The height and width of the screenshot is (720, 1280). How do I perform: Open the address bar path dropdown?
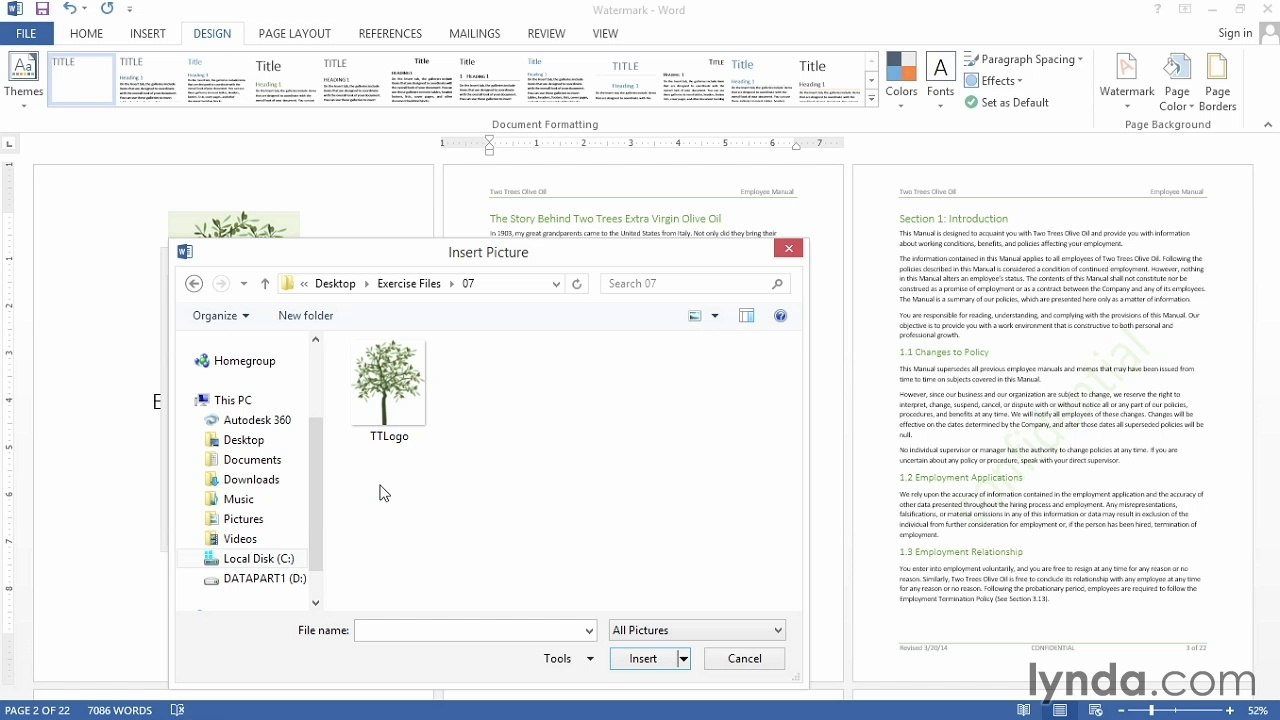click(x=557, y=284)
